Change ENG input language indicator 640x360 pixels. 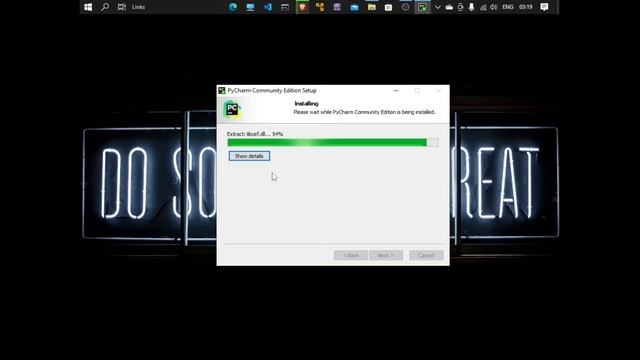508,7
